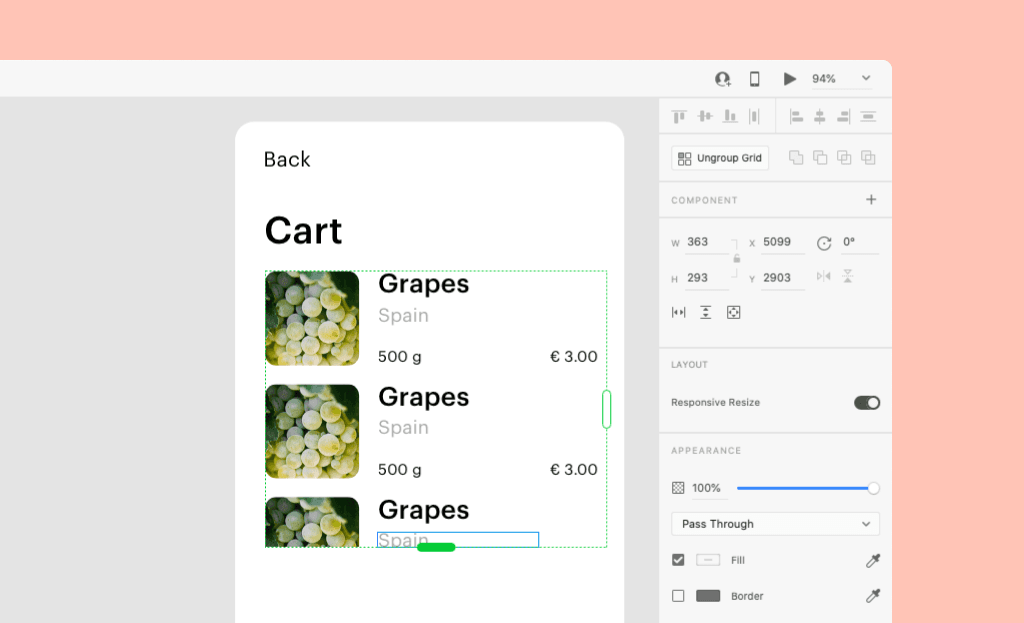Click the Ungroup Grid button

[720, 158]
